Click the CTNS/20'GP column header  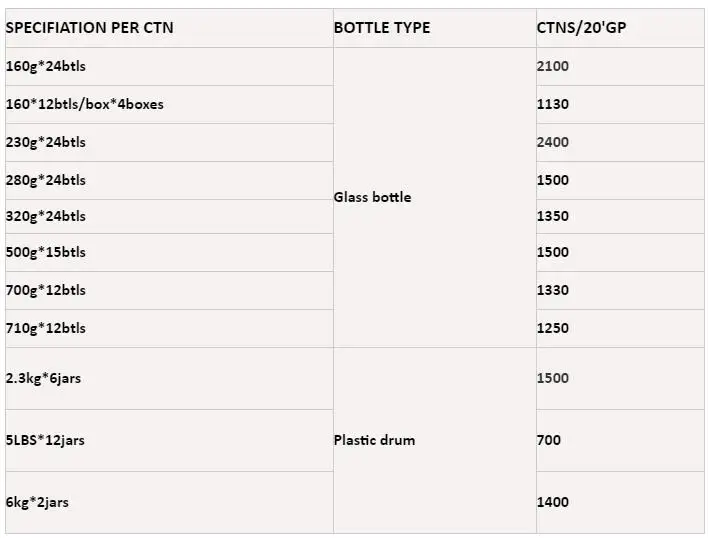click(582, 28)
